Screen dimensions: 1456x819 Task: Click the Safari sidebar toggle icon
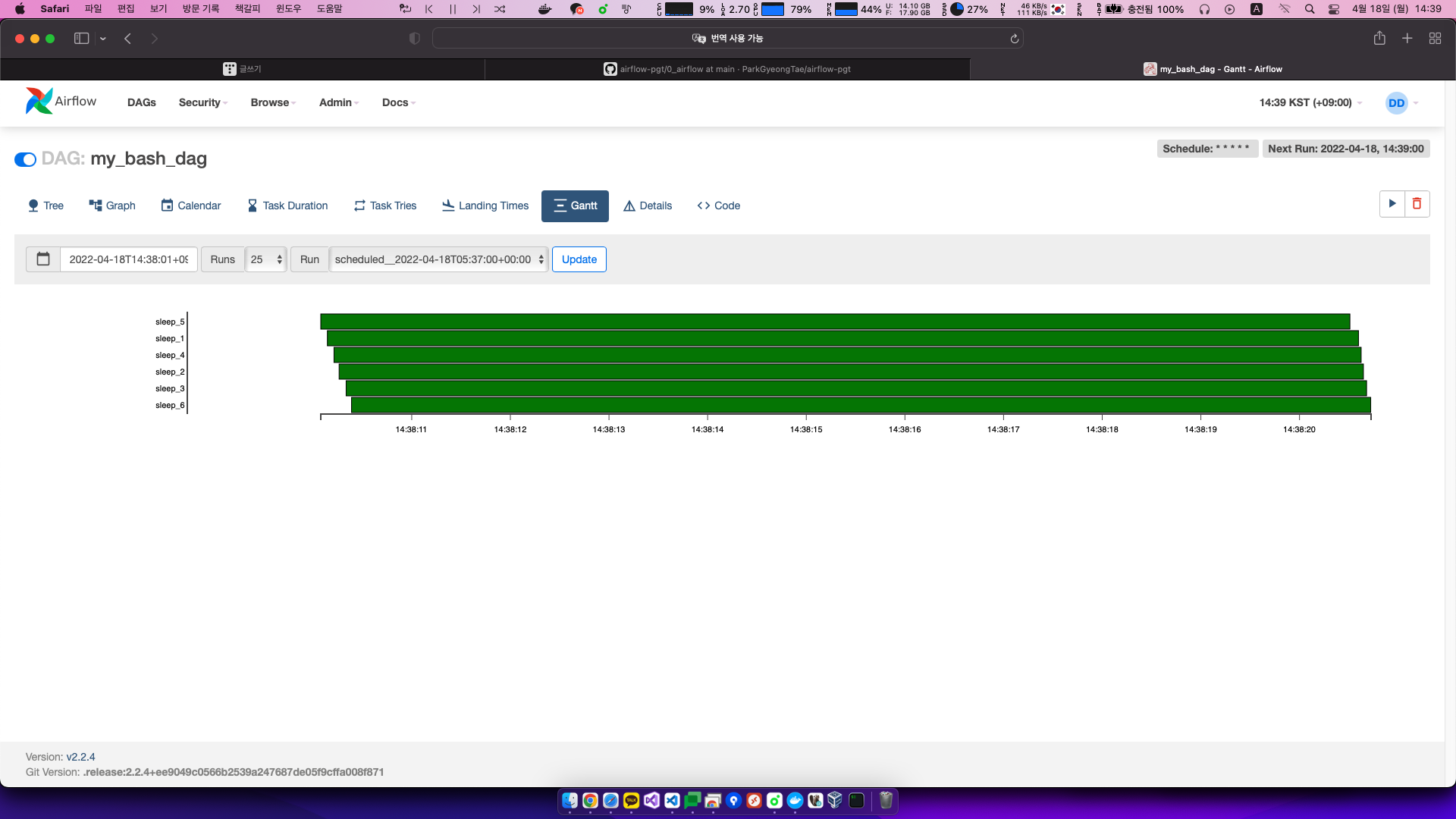81,39
